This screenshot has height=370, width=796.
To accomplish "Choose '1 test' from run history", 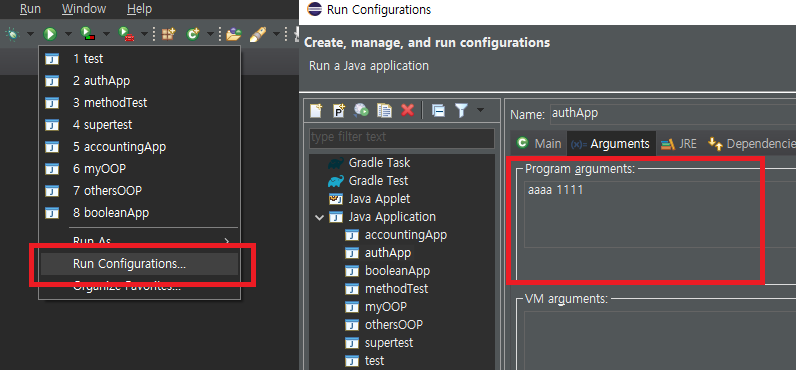I will (139, 59).
